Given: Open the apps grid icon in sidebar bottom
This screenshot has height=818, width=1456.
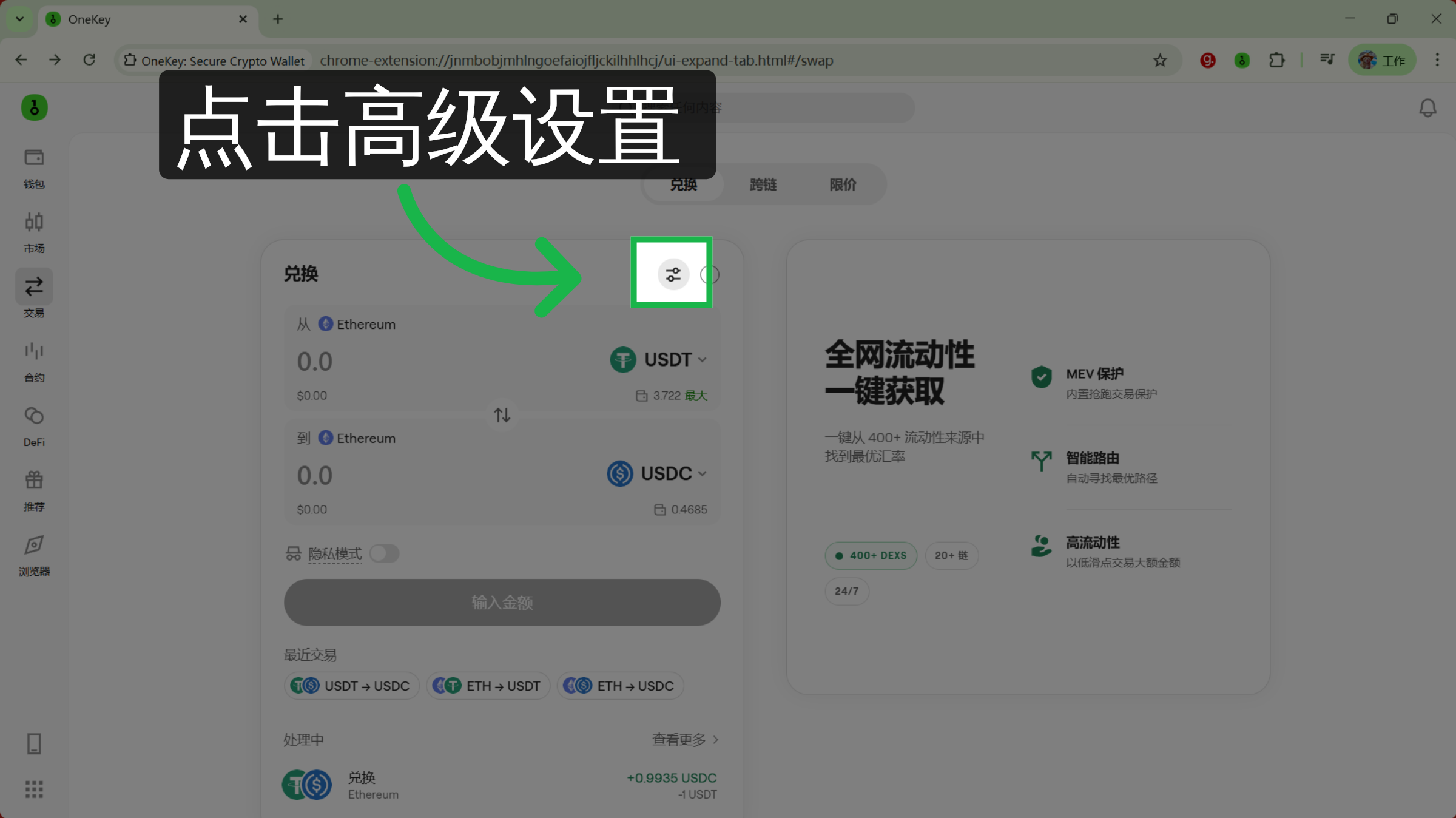Looking at the screenshot, I should 34,789.
